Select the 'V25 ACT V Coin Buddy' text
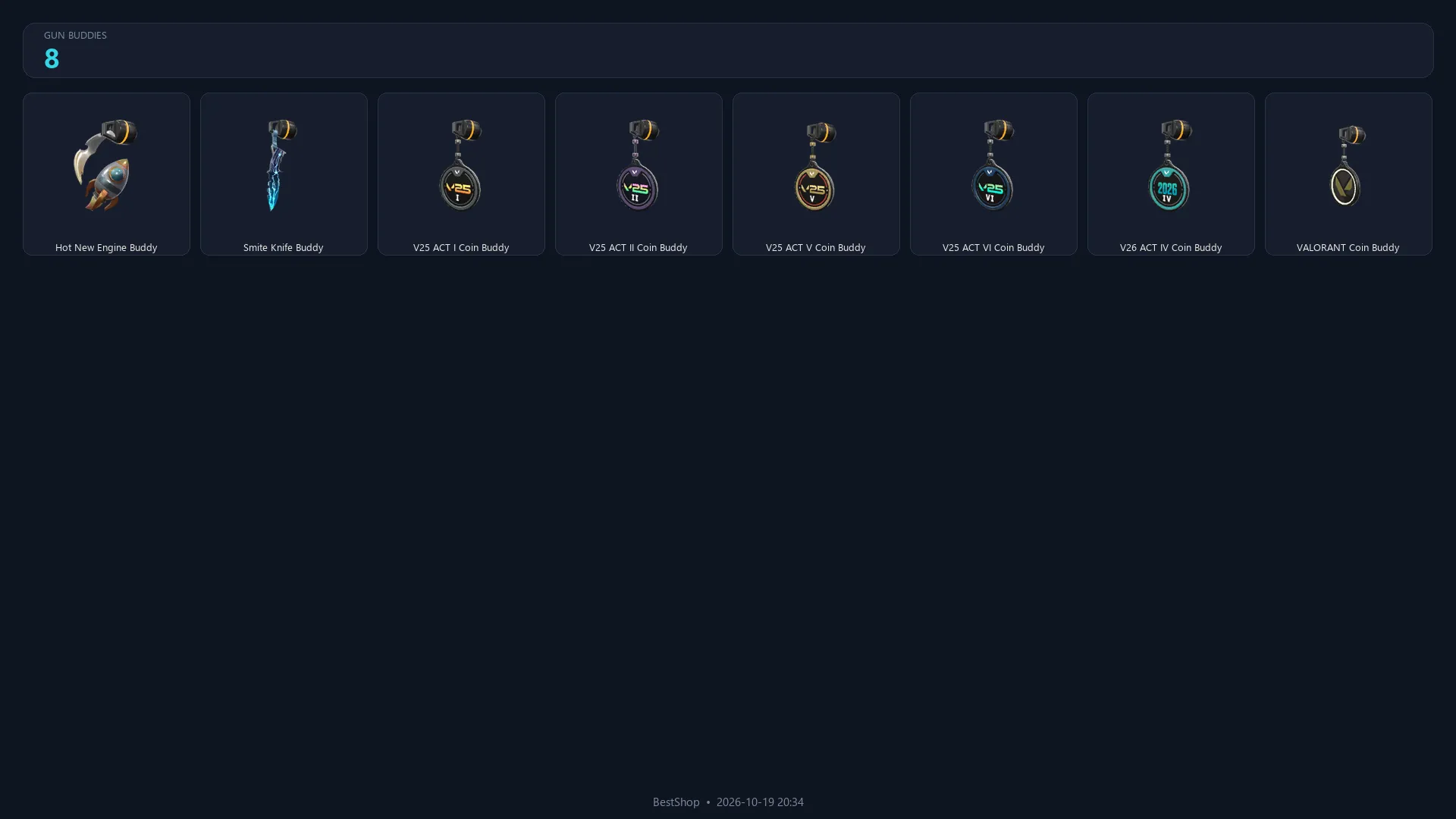This screenshot has height=819, width=1456. point(815,247)
